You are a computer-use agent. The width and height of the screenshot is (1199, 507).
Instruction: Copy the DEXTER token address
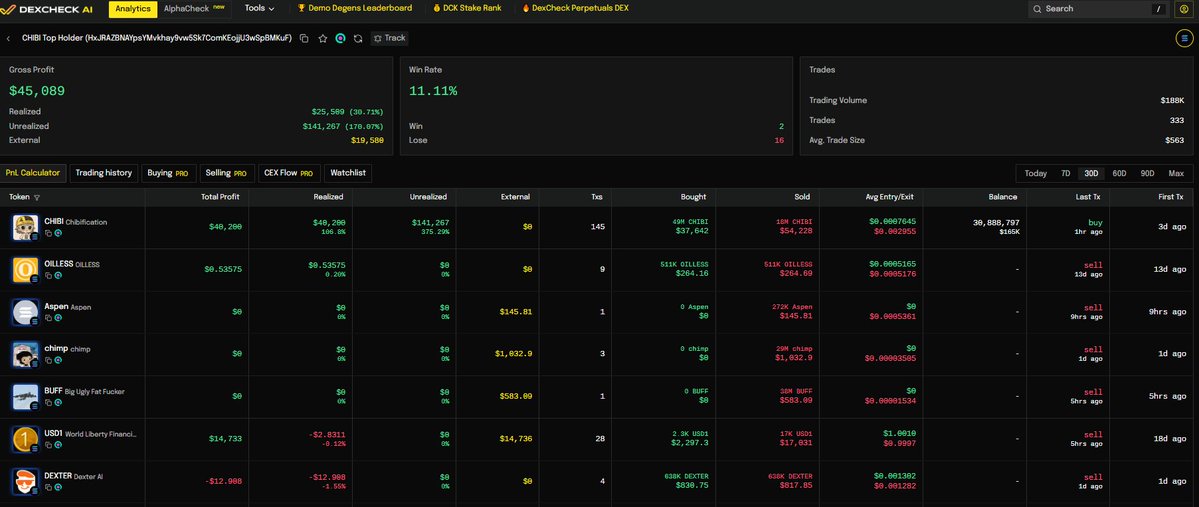[48, 487]
